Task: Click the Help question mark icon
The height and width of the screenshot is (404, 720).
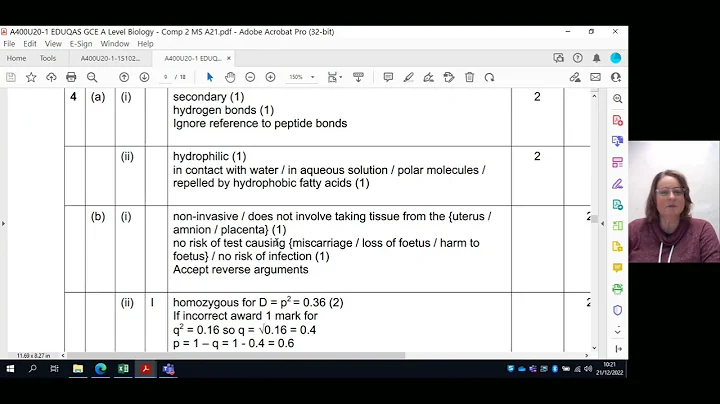Action: [578, 58]
